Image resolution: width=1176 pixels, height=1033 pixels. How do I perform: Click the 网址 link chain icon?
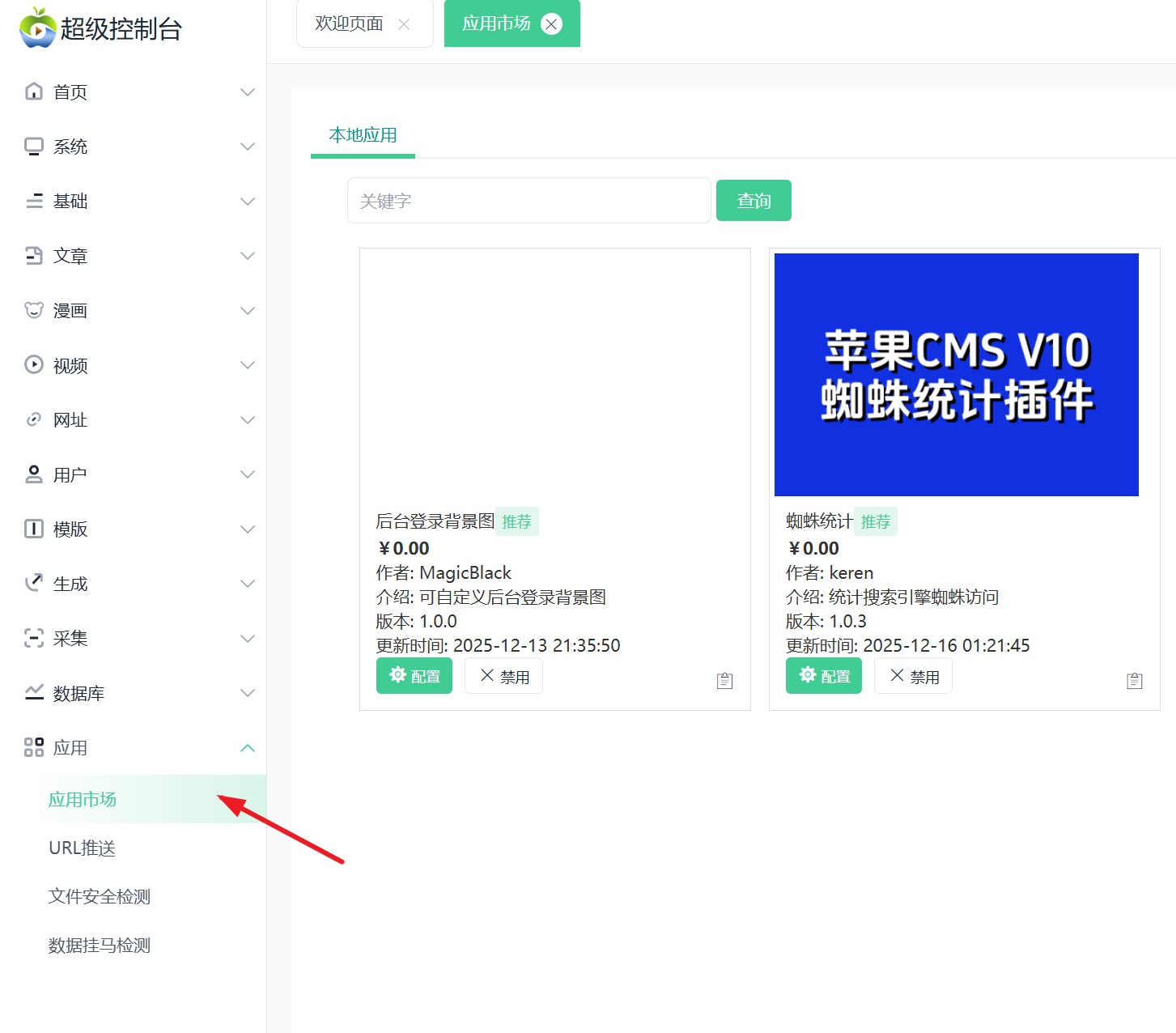pyautogui.click(x=34, y=419)
